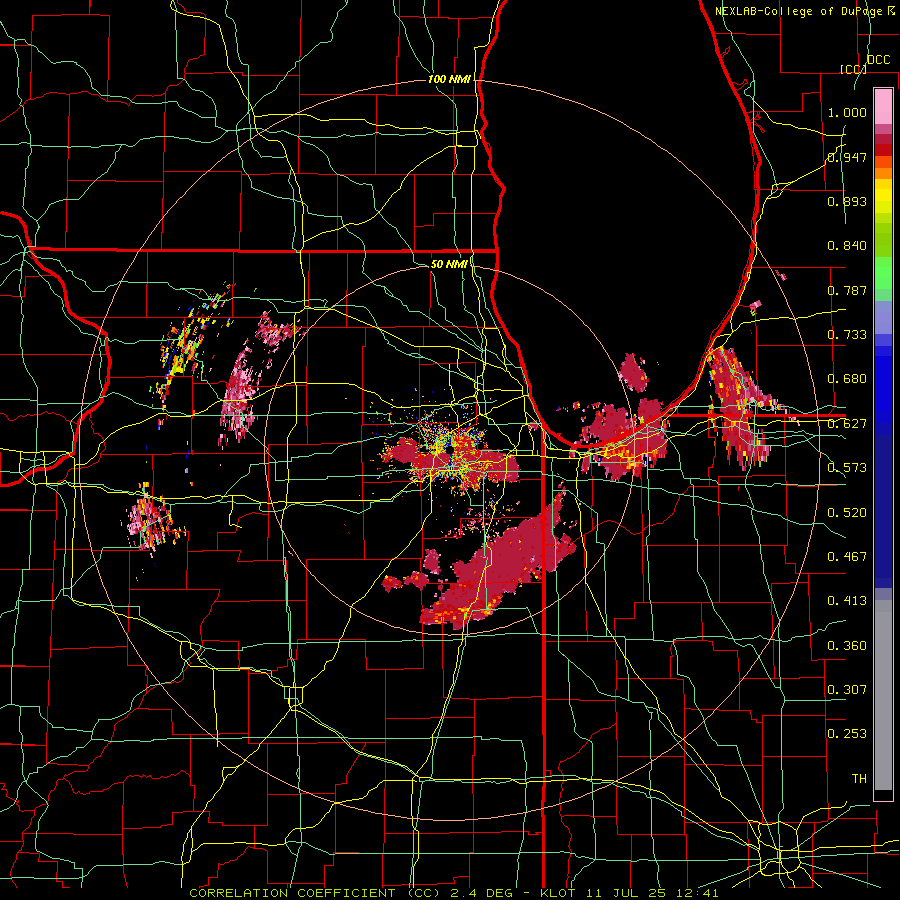This screenshot has height=900, width=900.
Task: Click the 0.413 legend value
Action: 847,600
